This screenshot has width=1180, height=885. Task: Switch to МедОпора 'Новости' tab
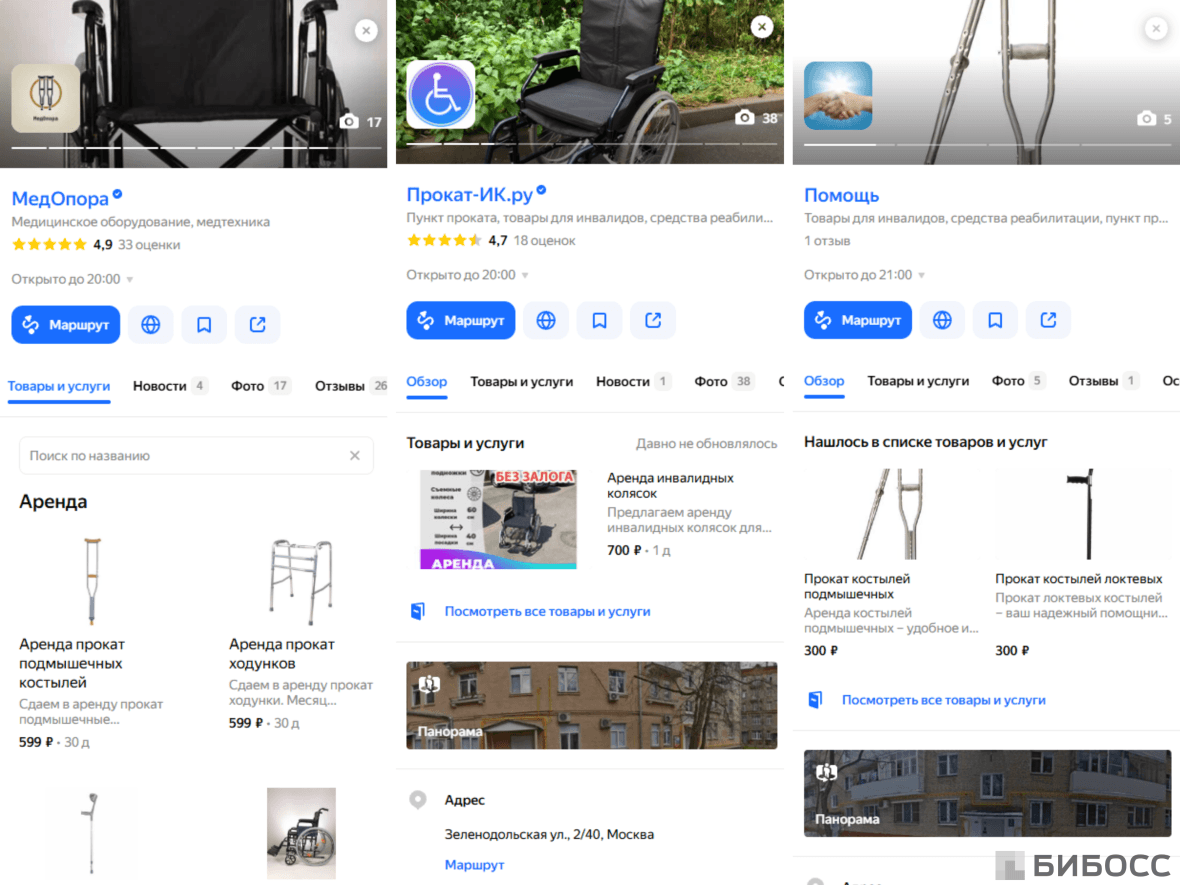(x=169, y=386)
